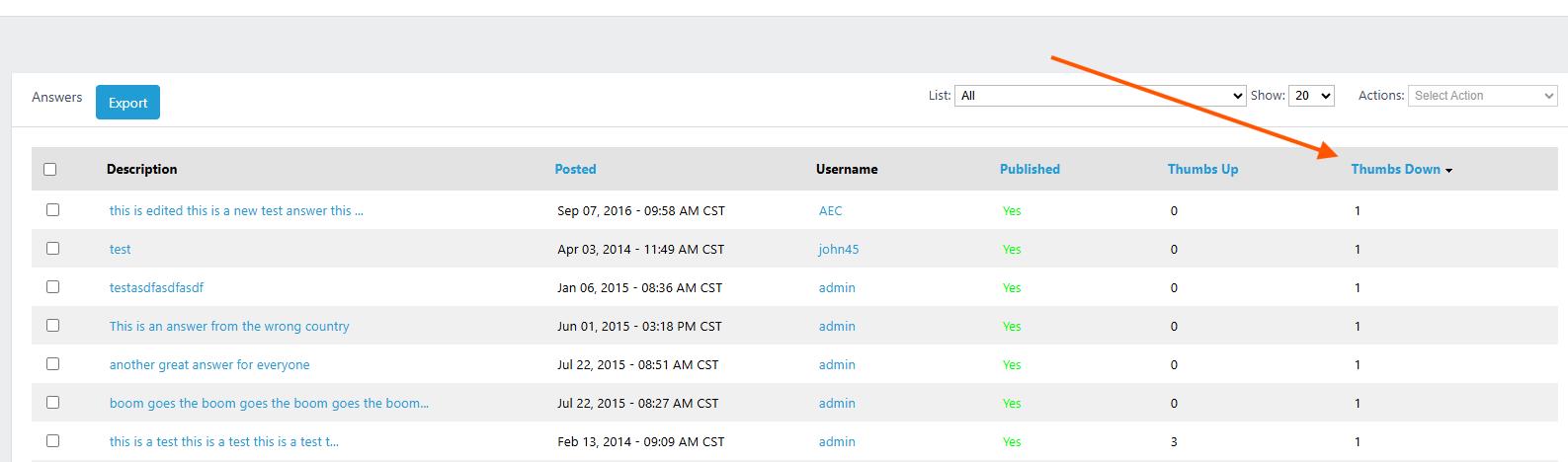Open the Select Action dropdown
1568x462 pixels.
[1482, 96]
